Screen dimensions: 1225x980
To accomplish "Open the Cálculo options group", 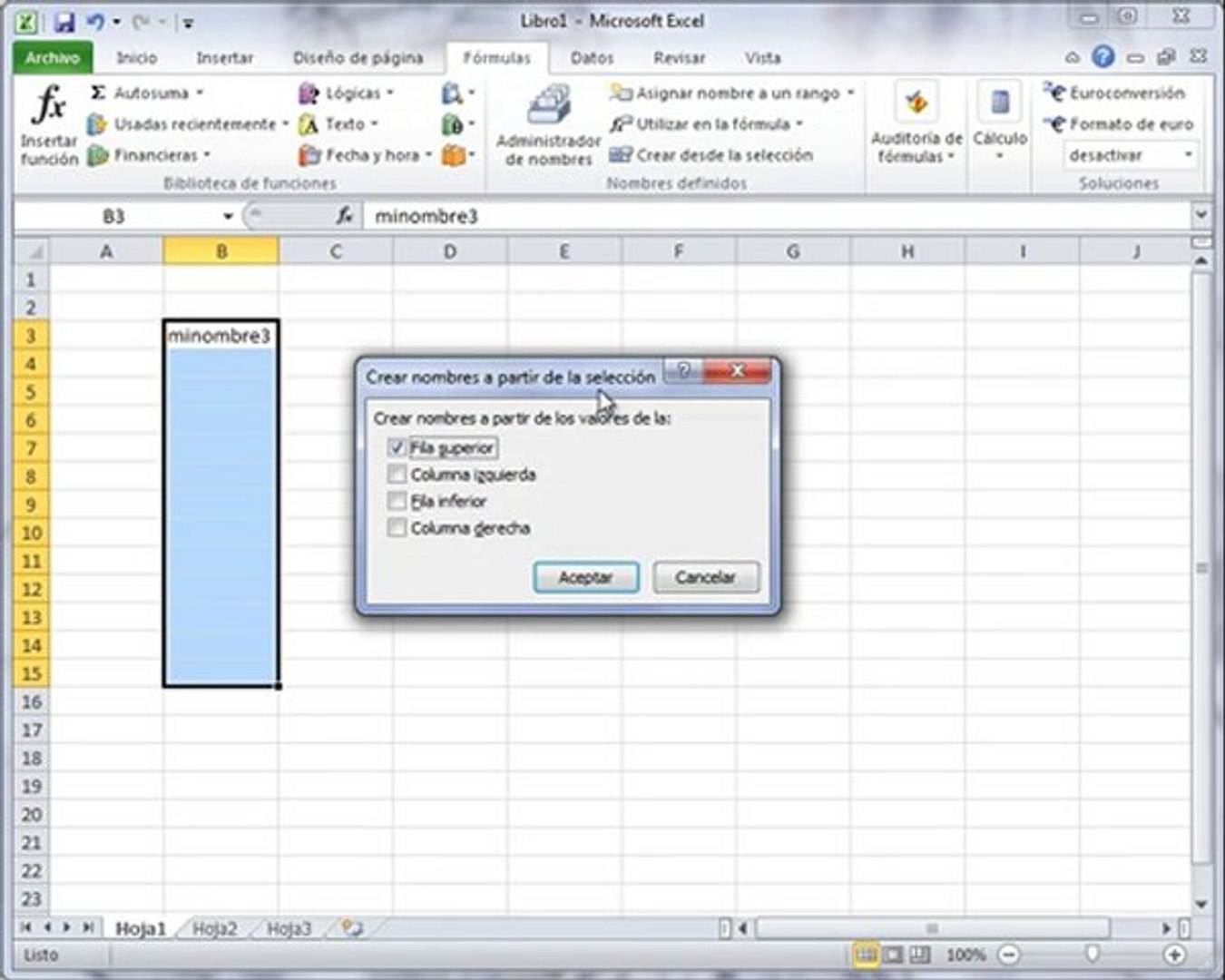I will (x=1000, y=124).
